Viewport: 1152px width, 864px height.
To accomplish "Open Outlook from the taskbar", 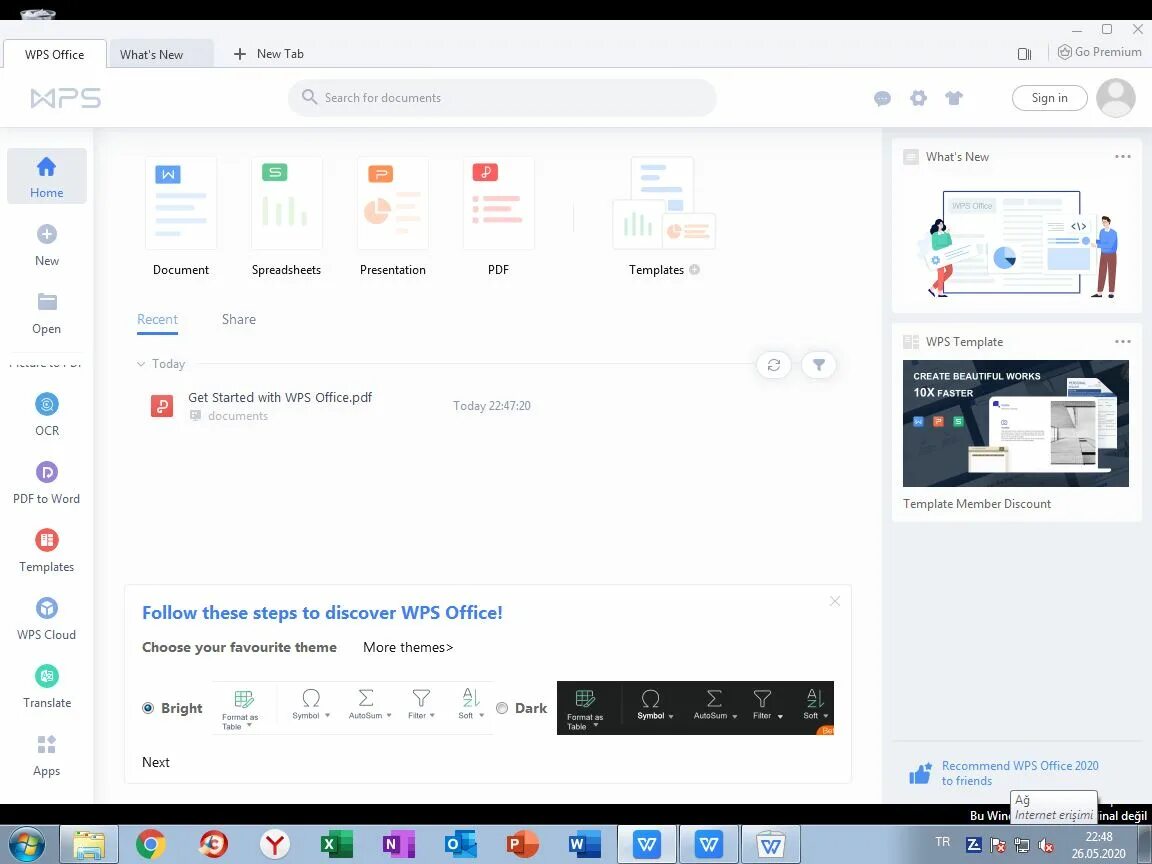I will [461, 844].
